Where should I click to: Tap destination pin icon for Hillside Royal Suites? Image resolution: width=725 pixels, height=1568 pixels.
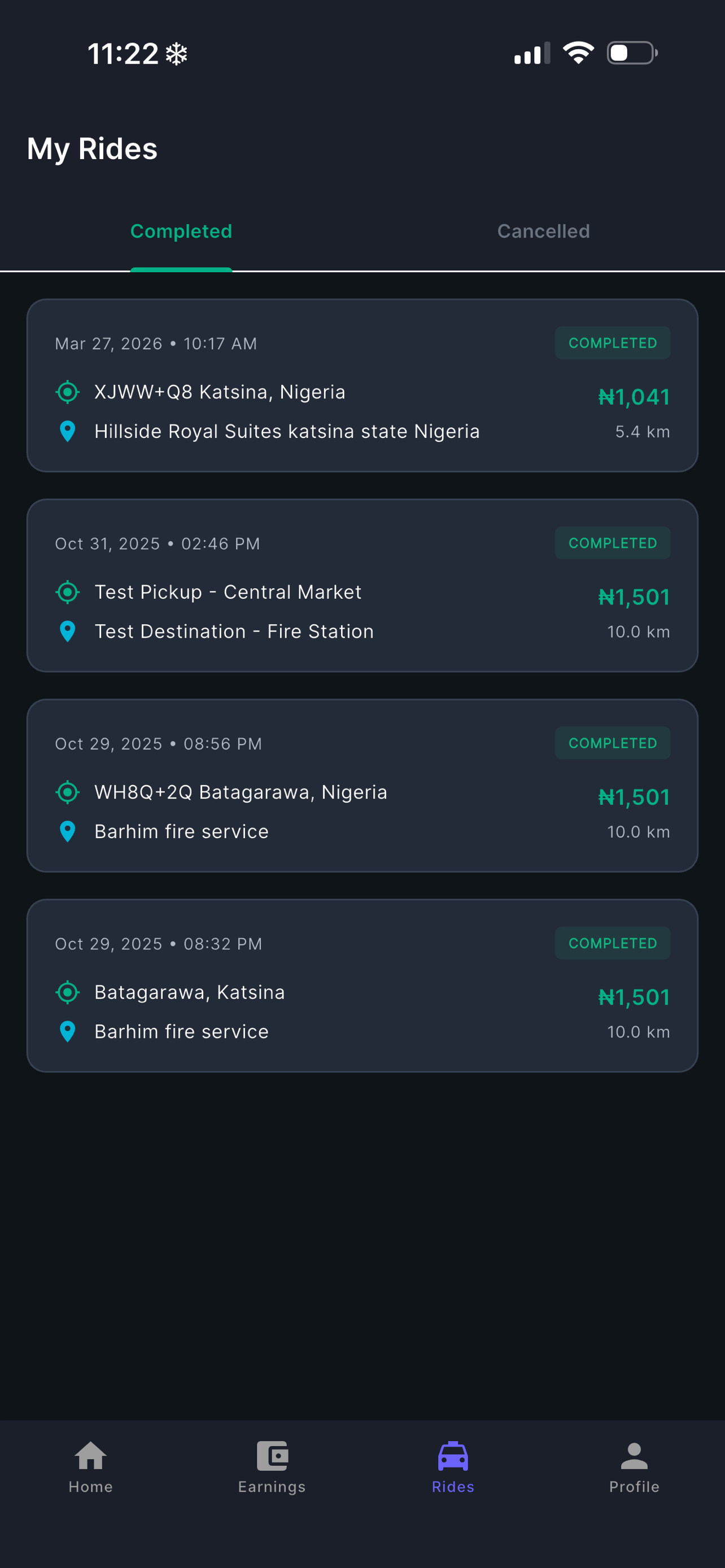(x=68, y=432)
